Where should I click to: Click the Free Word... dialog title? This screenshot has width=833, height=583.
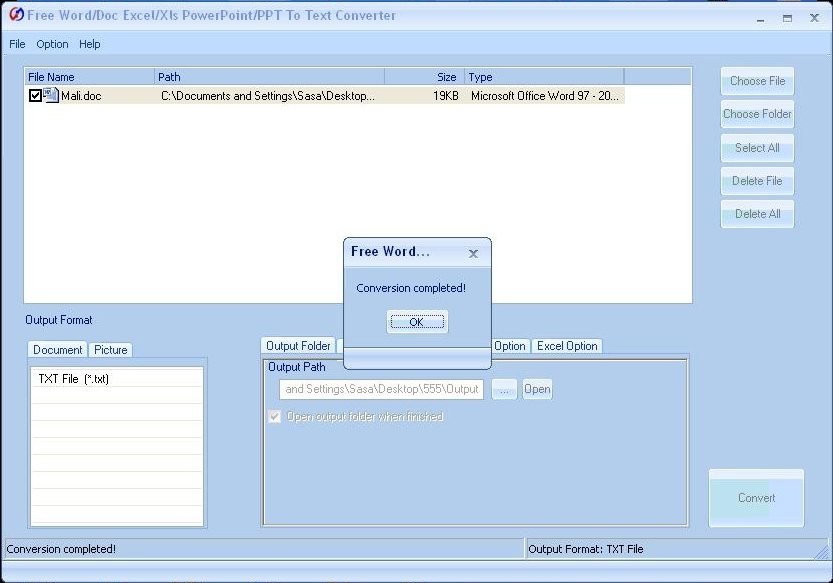click(390, 251)
